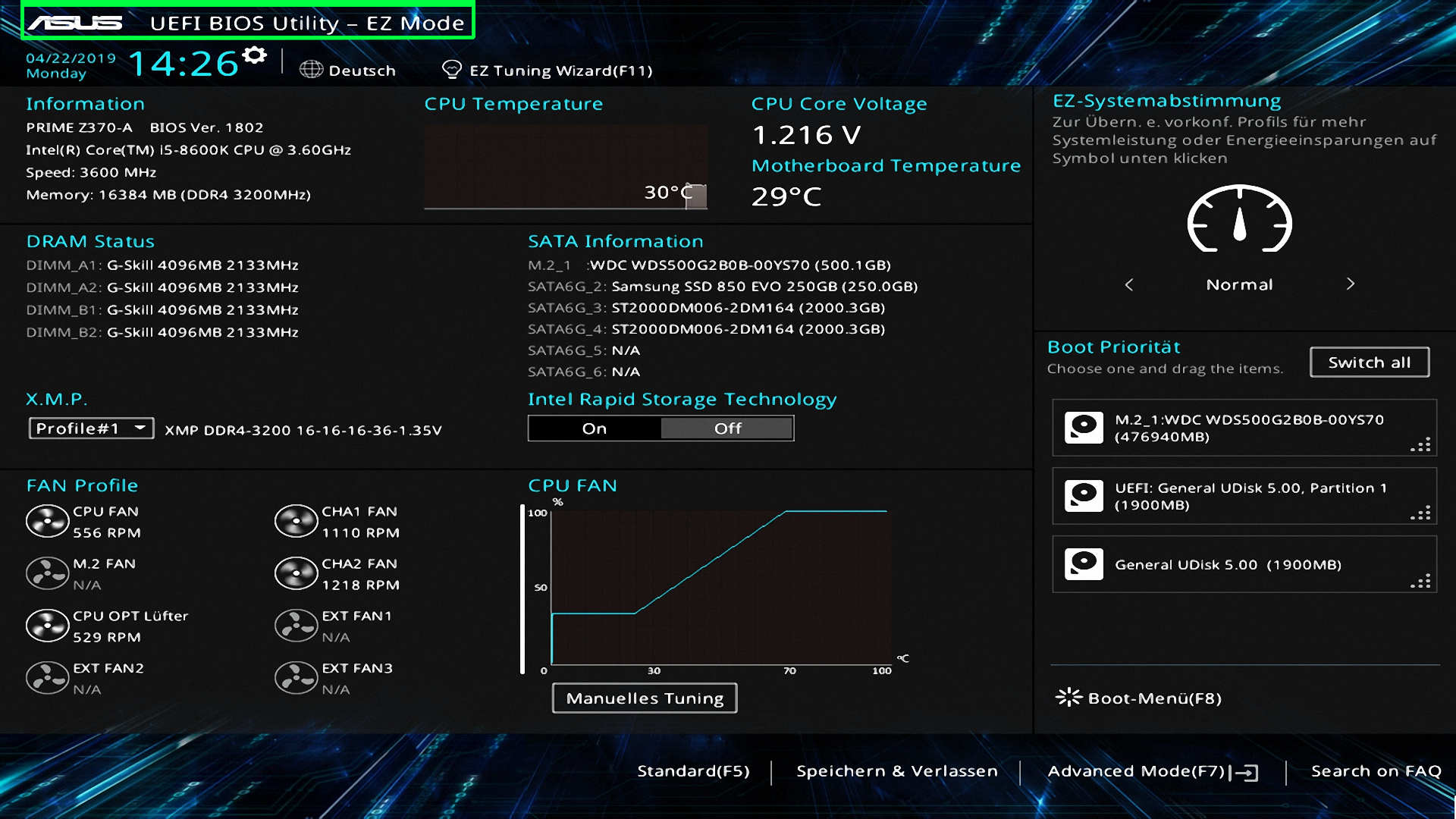Select M.2_1 WDC boot priority entry
1456x819 pixels.
click(1244, 428)
